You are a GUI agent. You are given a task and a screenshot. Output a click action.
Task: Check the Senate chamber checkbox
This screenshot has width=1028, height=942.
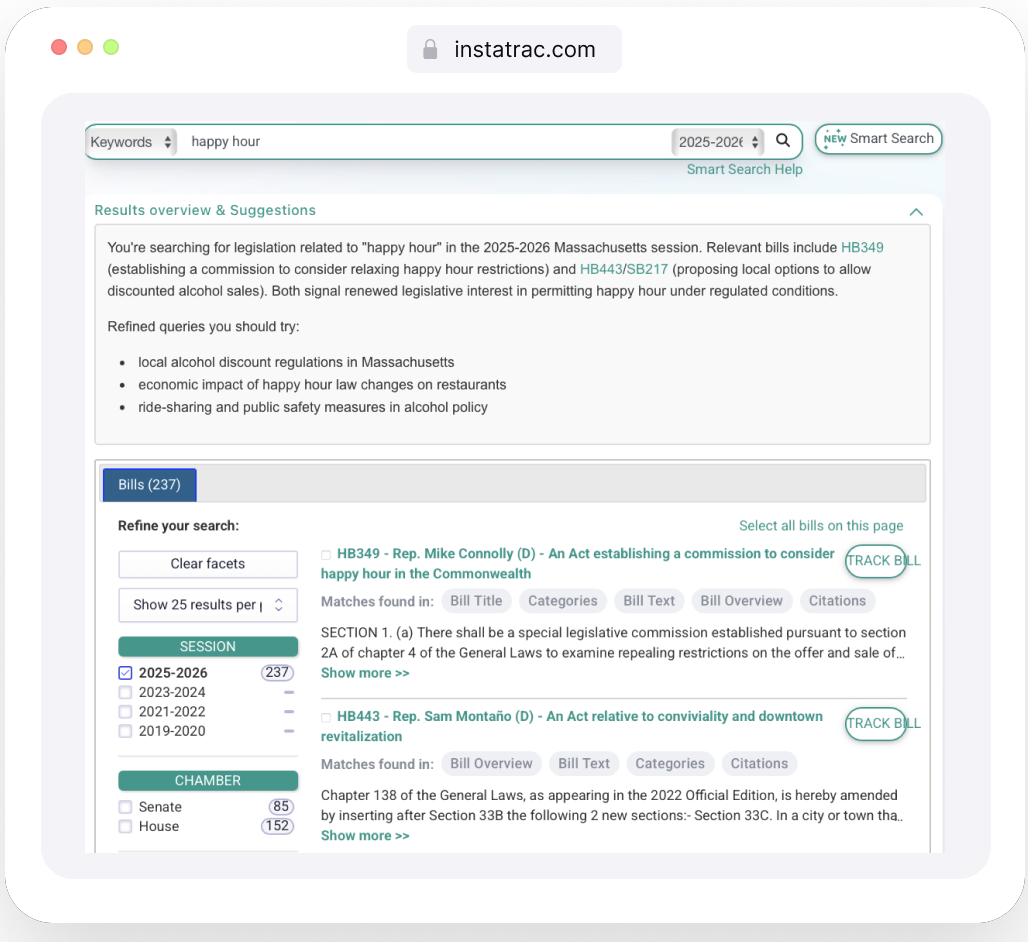click(x=125, y=806)
